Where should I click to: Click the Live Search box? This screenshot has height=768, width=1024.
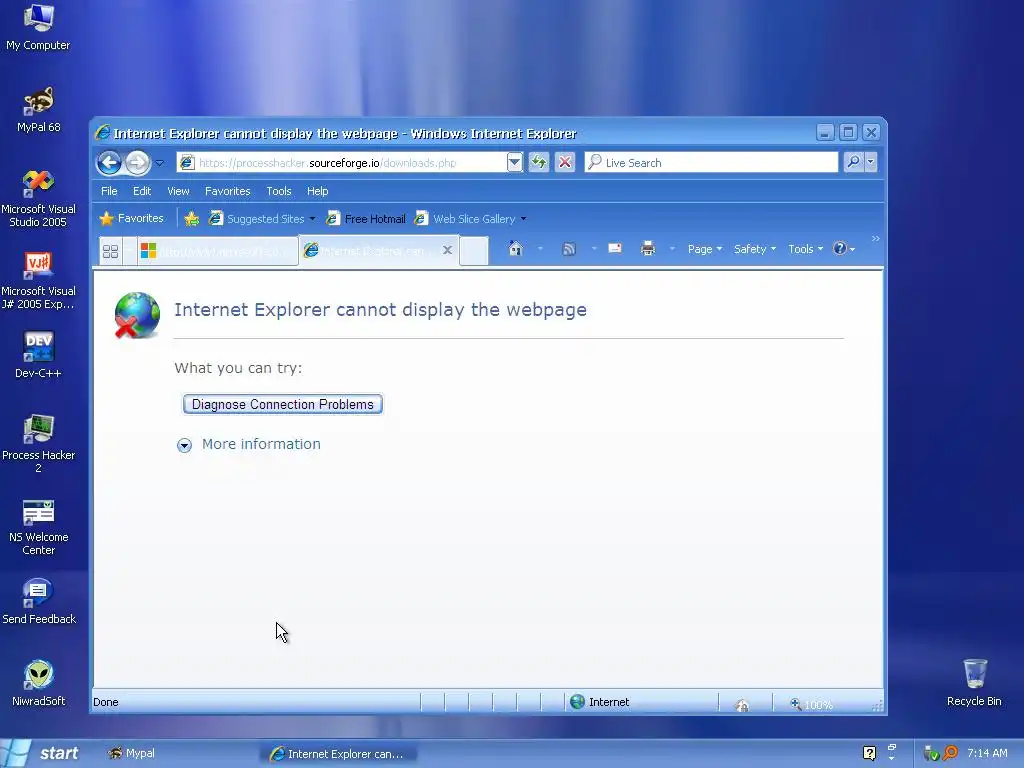point(711,163)
